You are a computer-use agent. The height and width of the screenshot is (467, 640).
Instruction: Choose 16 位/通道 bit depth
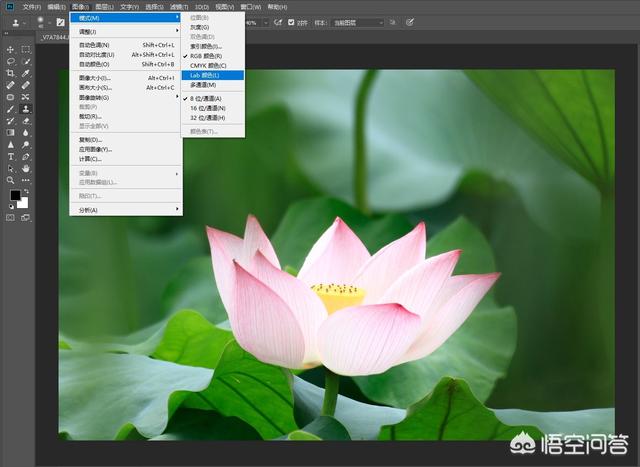pyautogui.click(x=206, y=110)
